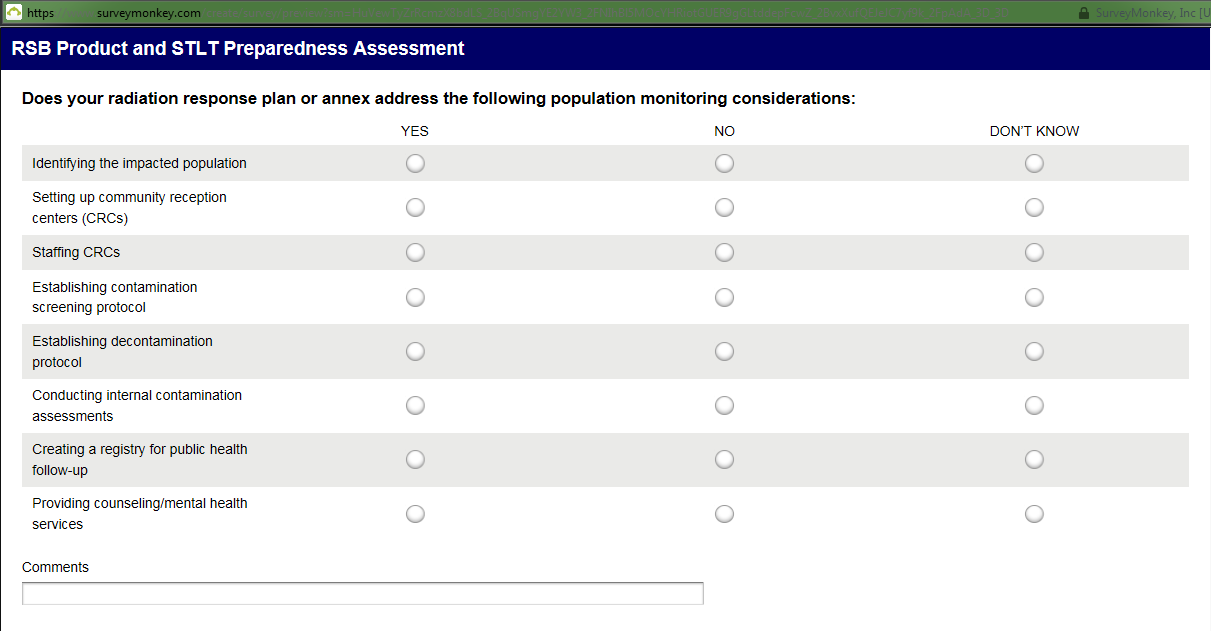Select YES for setting up community reception centers

point(415,207)
